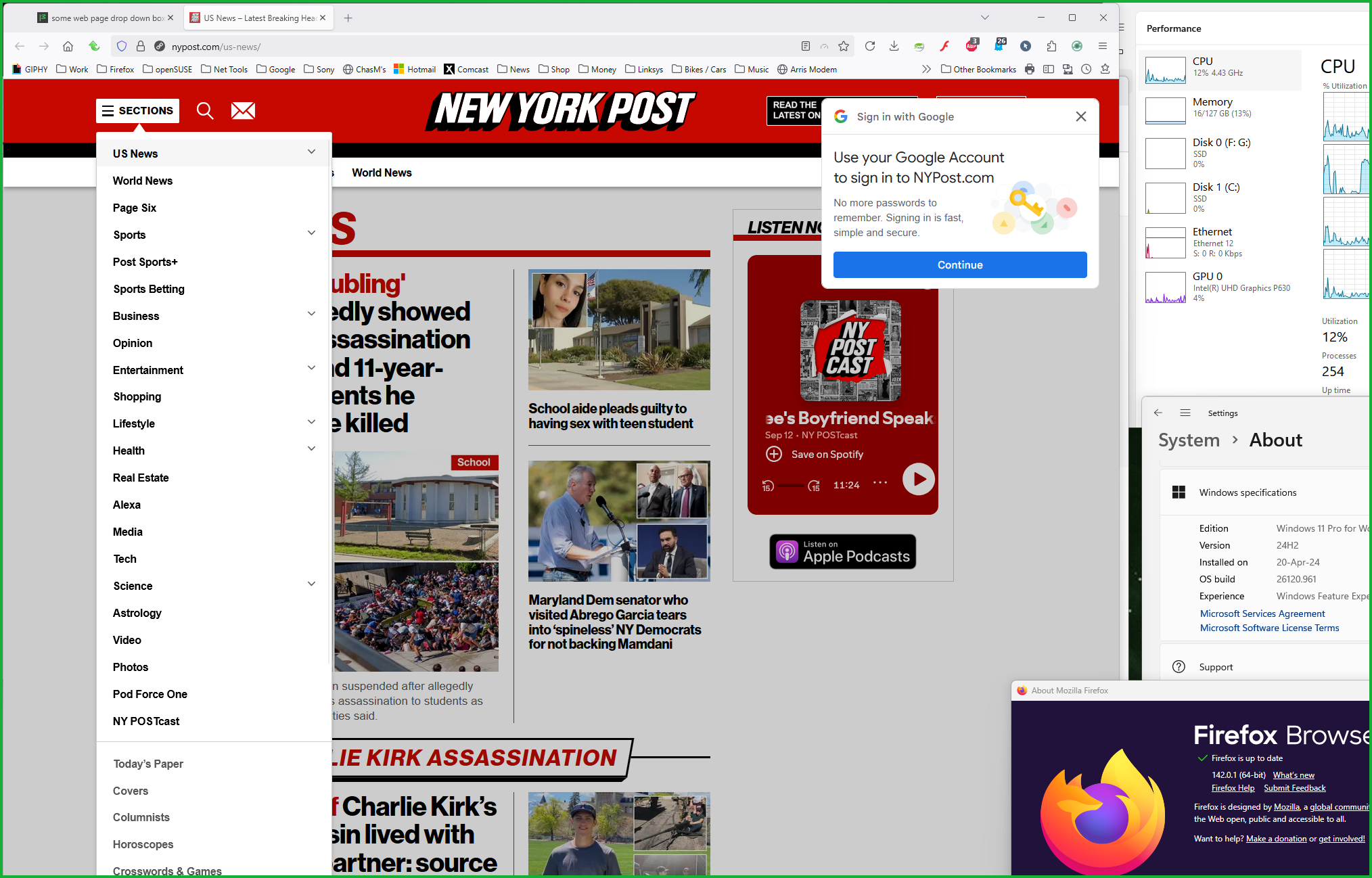Bookmark this page with the star icon

coord(844,46)
